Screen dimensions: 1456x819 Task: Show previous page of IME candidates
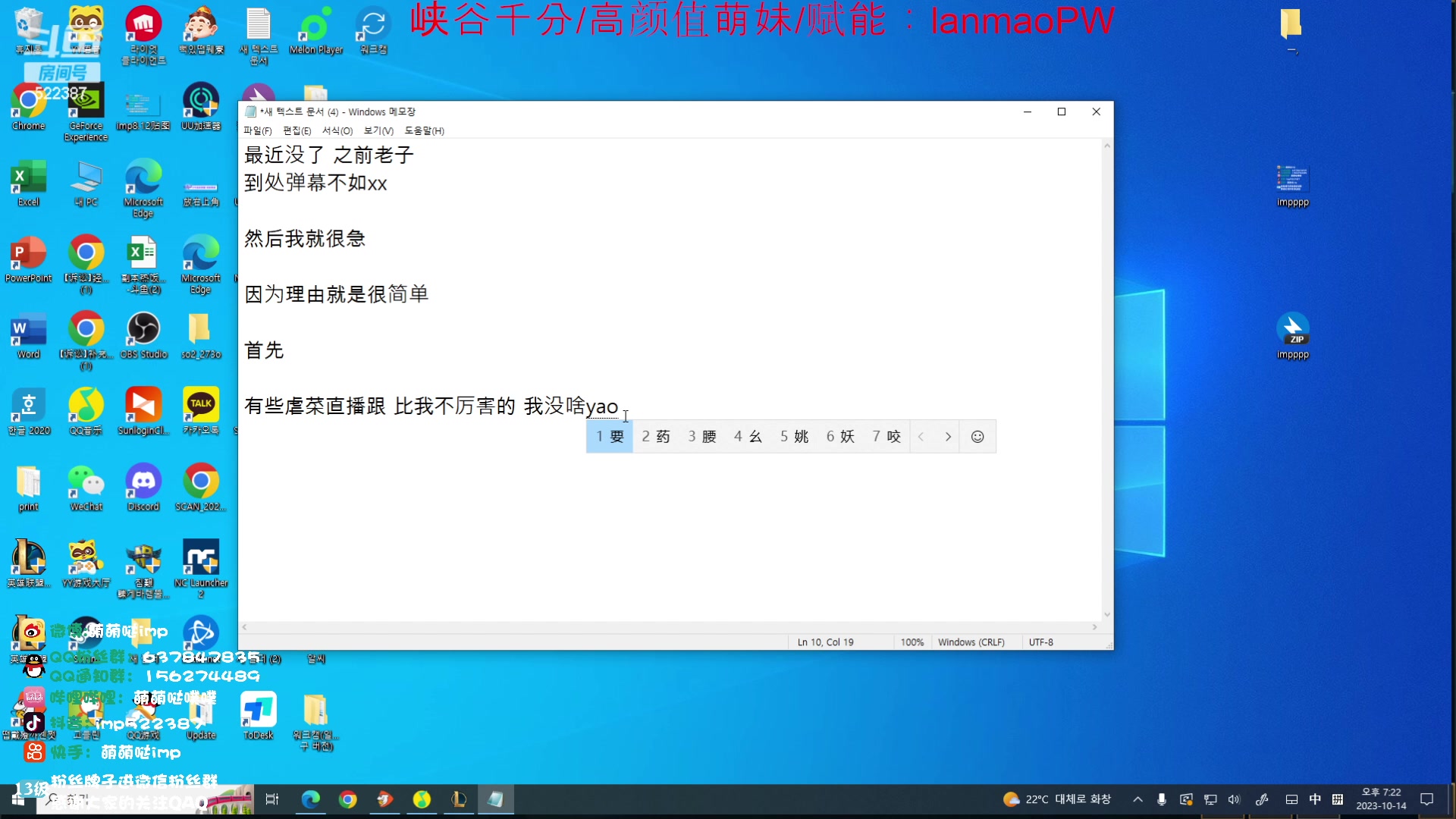[921, 437]
